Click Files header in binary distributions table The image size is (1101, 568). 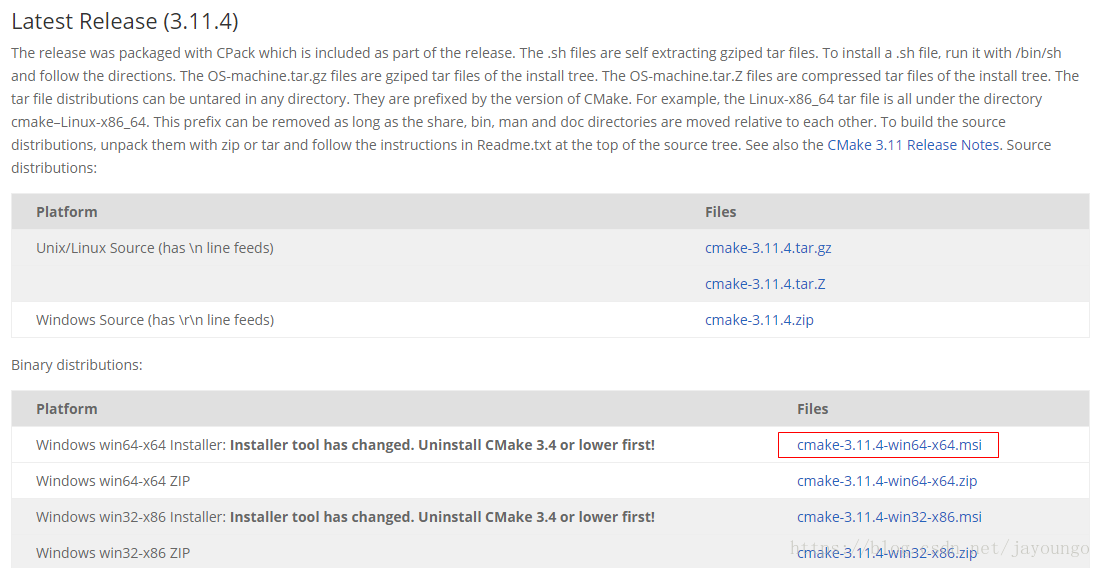(x=812, y=409)
